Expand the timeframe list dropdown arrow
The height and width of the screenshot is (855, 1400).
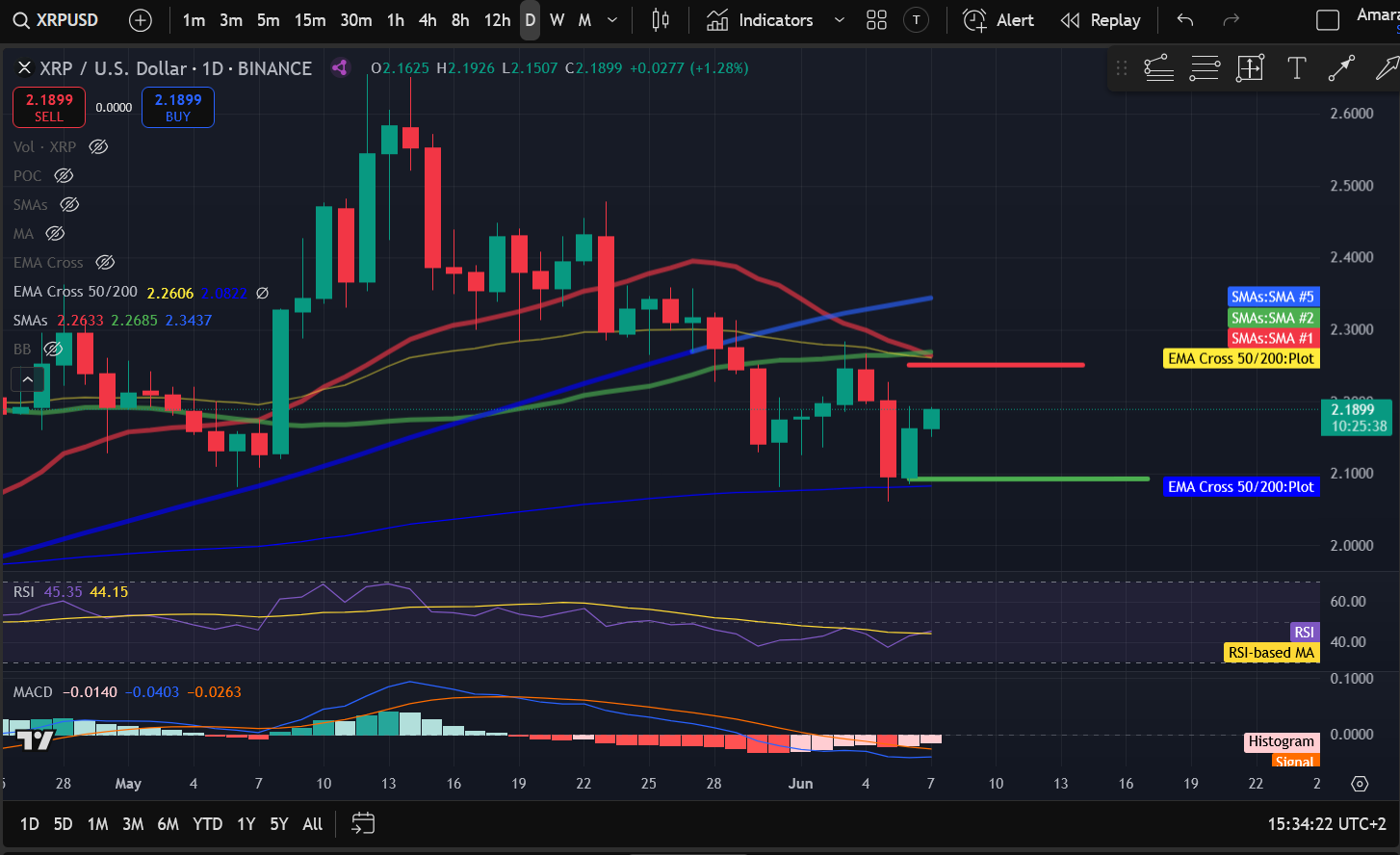coord(612,20)
